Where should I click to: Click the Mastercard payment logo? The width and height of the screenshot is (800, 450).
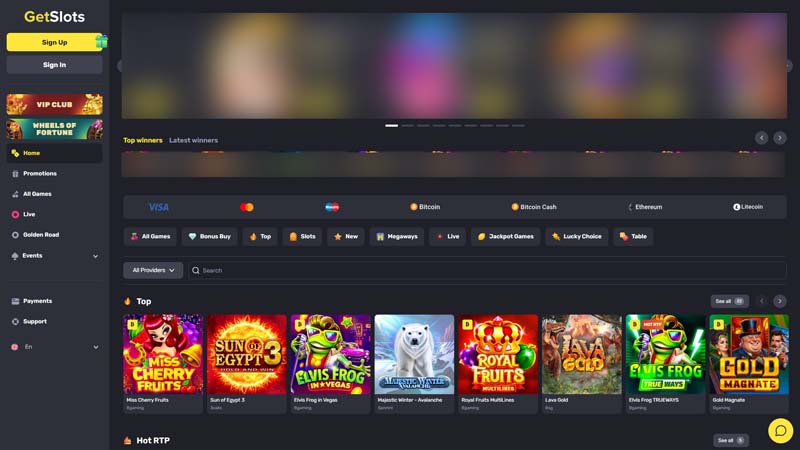coord(246,207)
